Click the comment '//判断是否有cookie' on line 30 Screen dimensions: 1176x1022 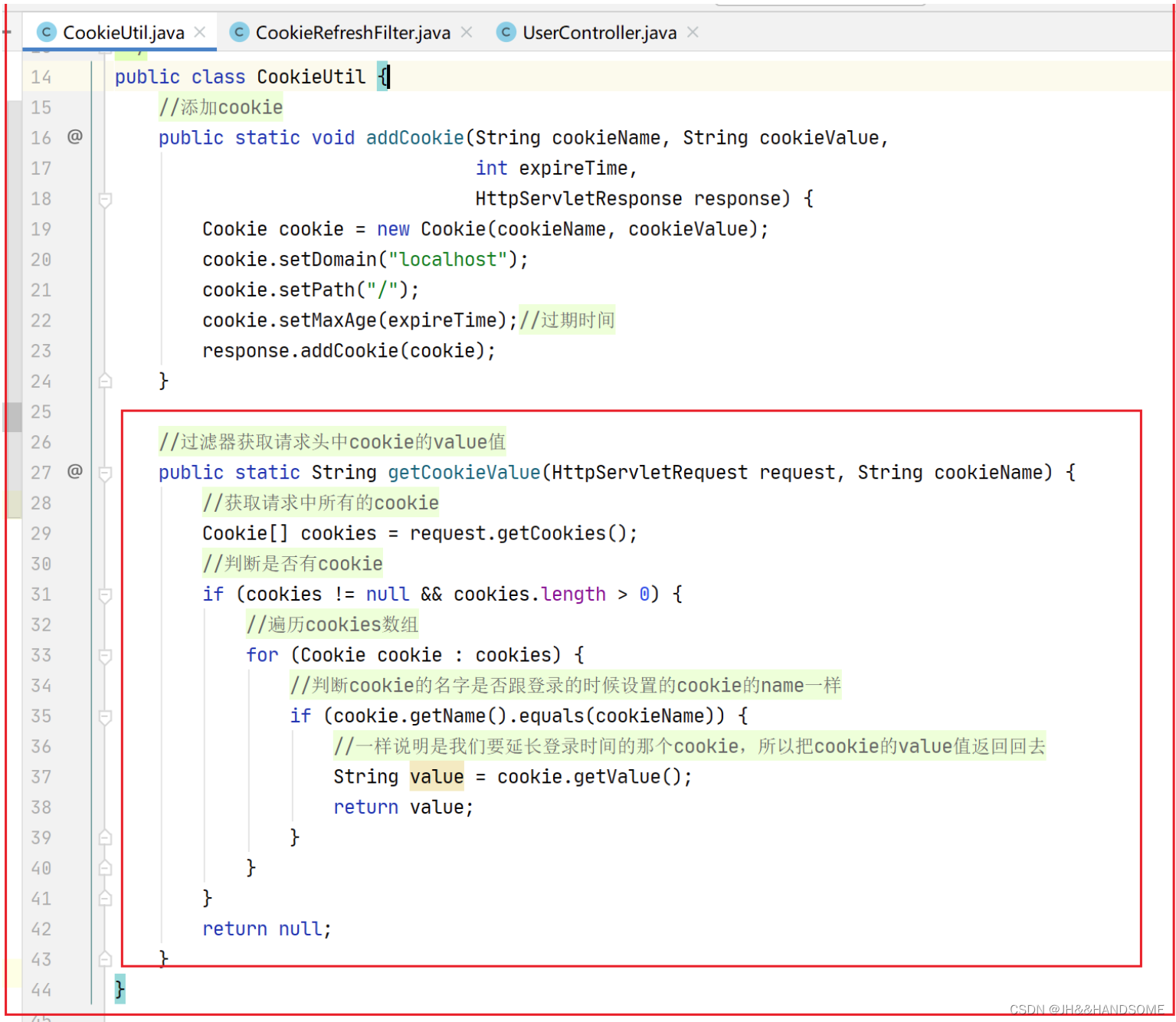(293, 564)
